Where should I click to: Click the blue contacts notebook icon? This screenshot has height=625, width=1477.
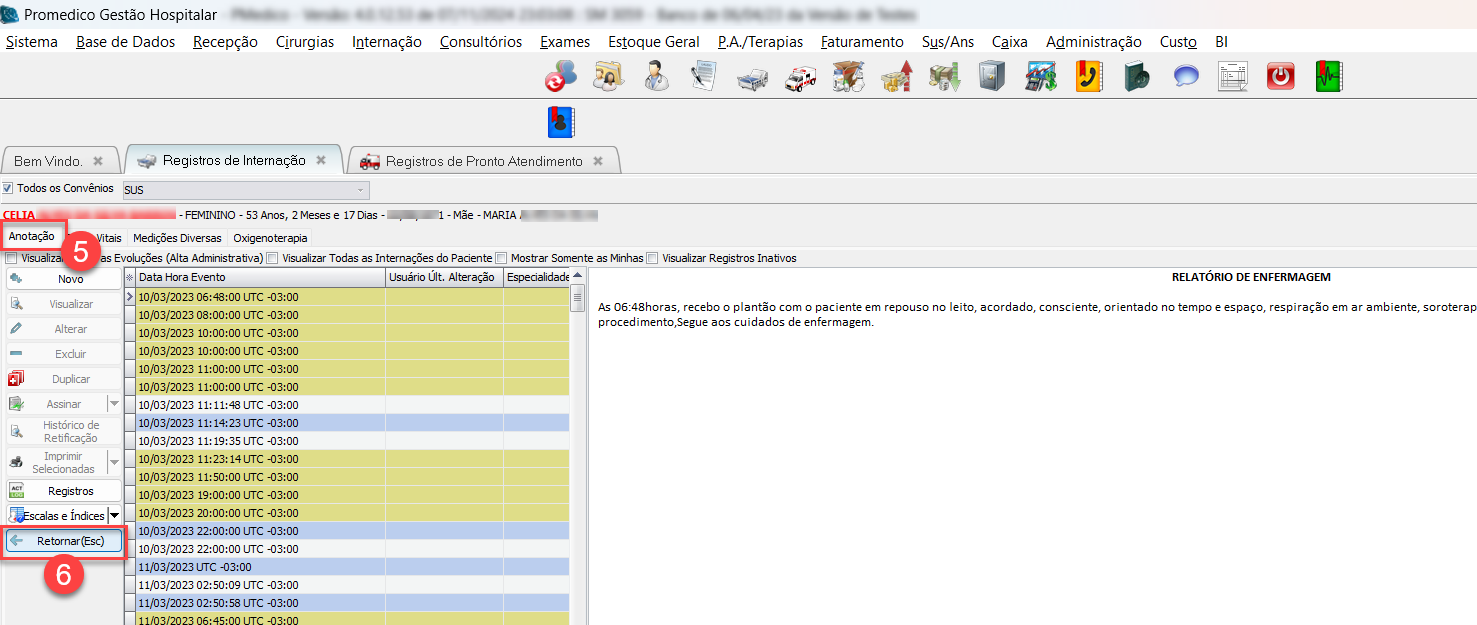pyautogui.click(x=561, y=122)
